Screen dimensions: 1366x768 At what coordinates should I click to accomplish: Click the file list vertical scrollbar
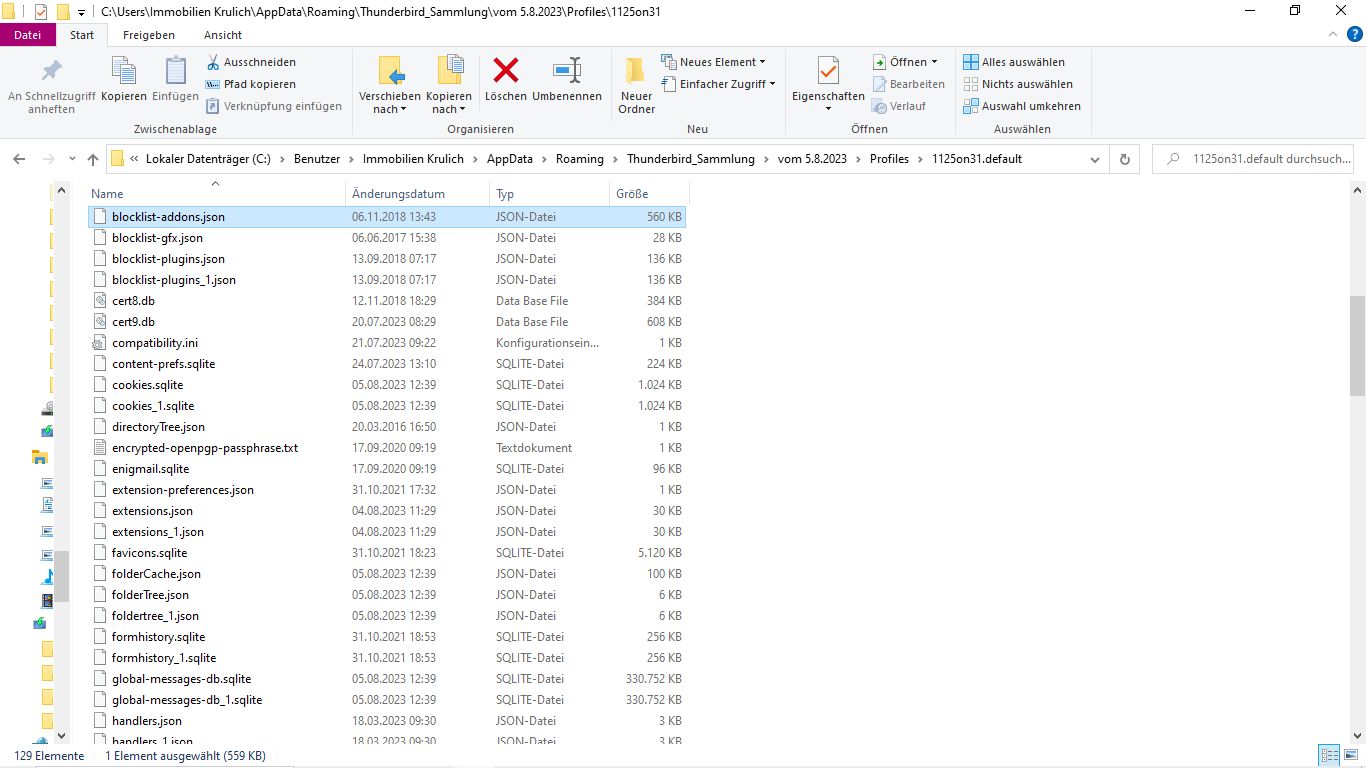pos(1357,345)
